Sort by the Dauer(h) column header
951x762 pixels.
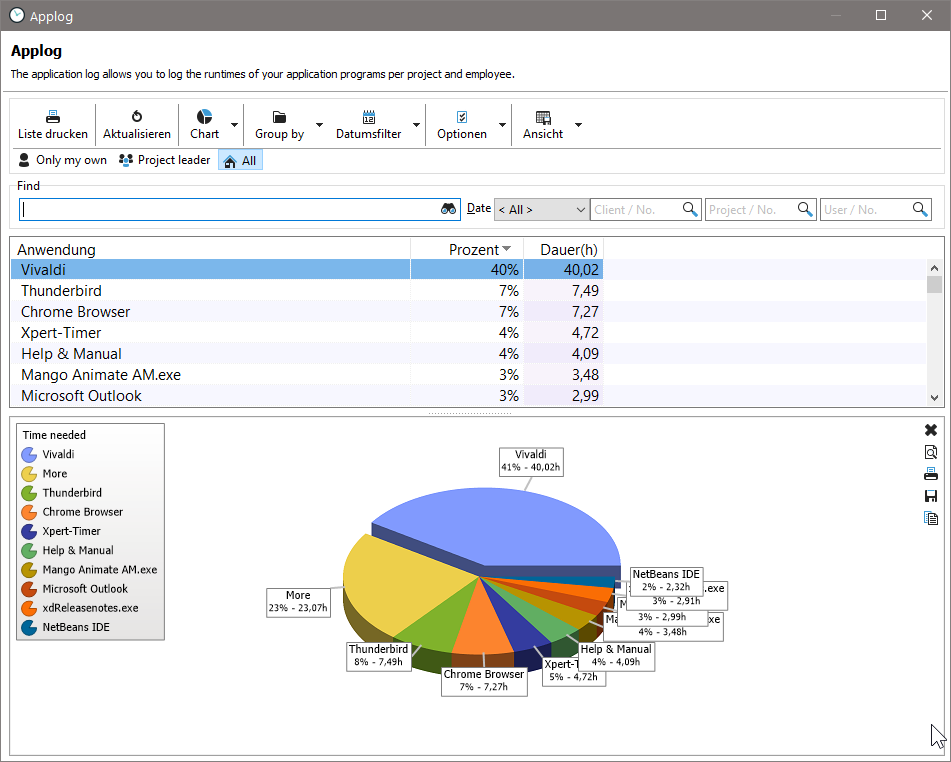pyautogui.click(x=563, y=249)
